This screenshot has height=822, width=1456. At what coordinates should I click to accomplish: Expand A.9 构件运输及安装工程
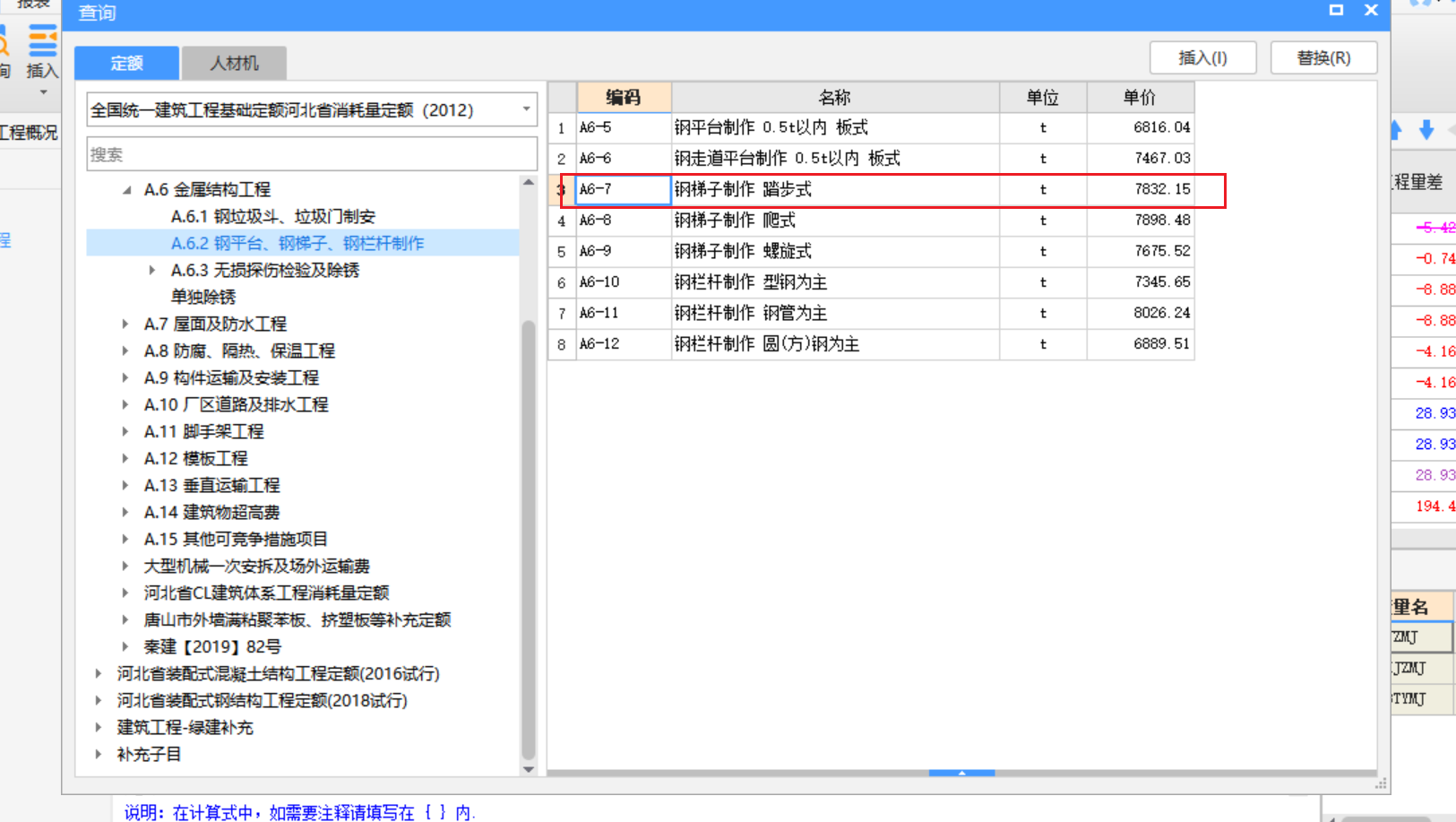point(125,377)
